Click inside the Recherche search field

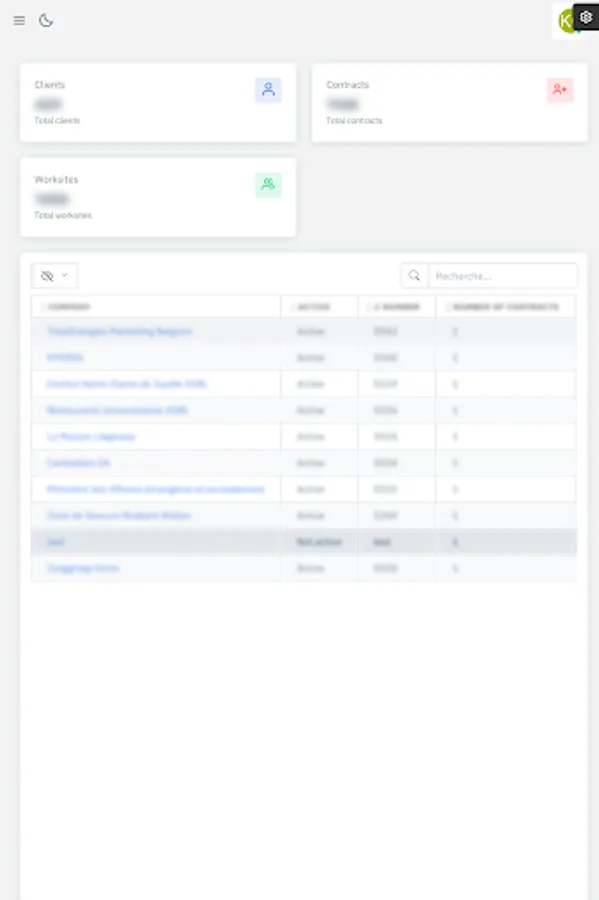pos(500,274)
